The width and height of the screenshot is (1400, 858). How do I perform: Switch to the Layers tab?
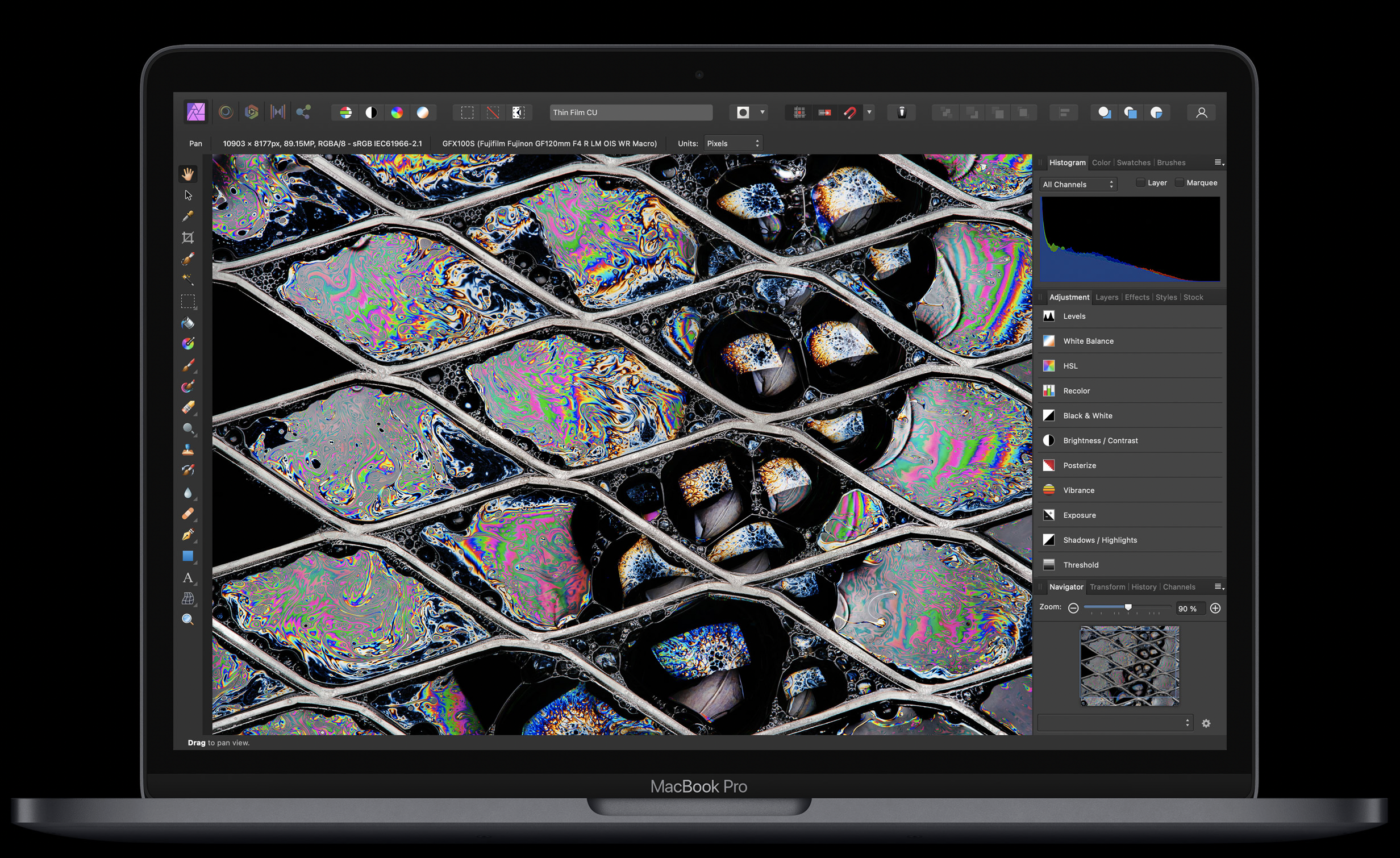coord(1106,297)
